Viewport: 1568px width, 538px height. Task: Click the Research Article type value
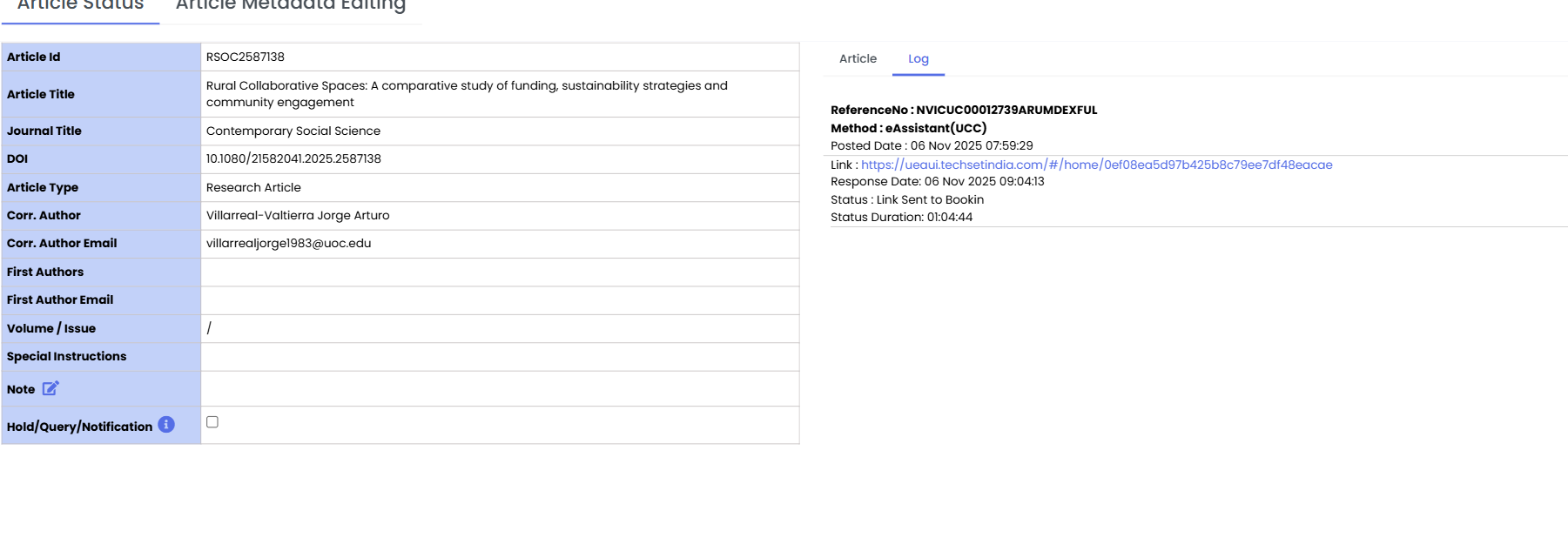click(x=253, y=187)
